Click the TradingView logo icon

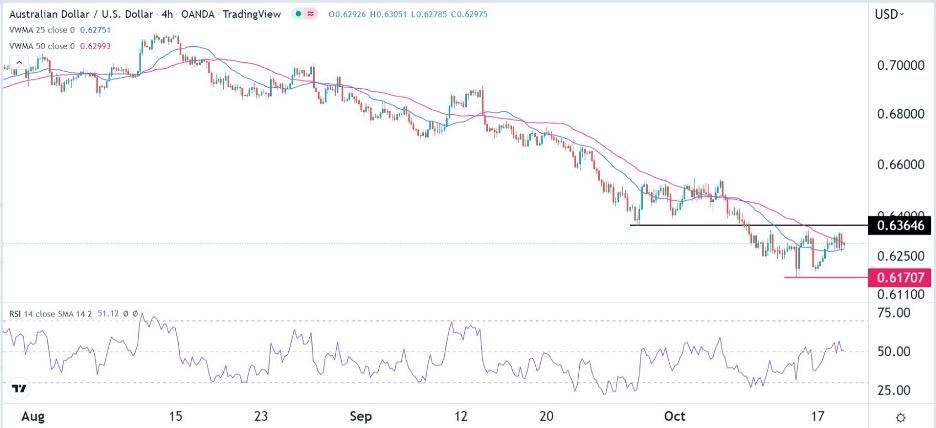click(x=20, y=389)
